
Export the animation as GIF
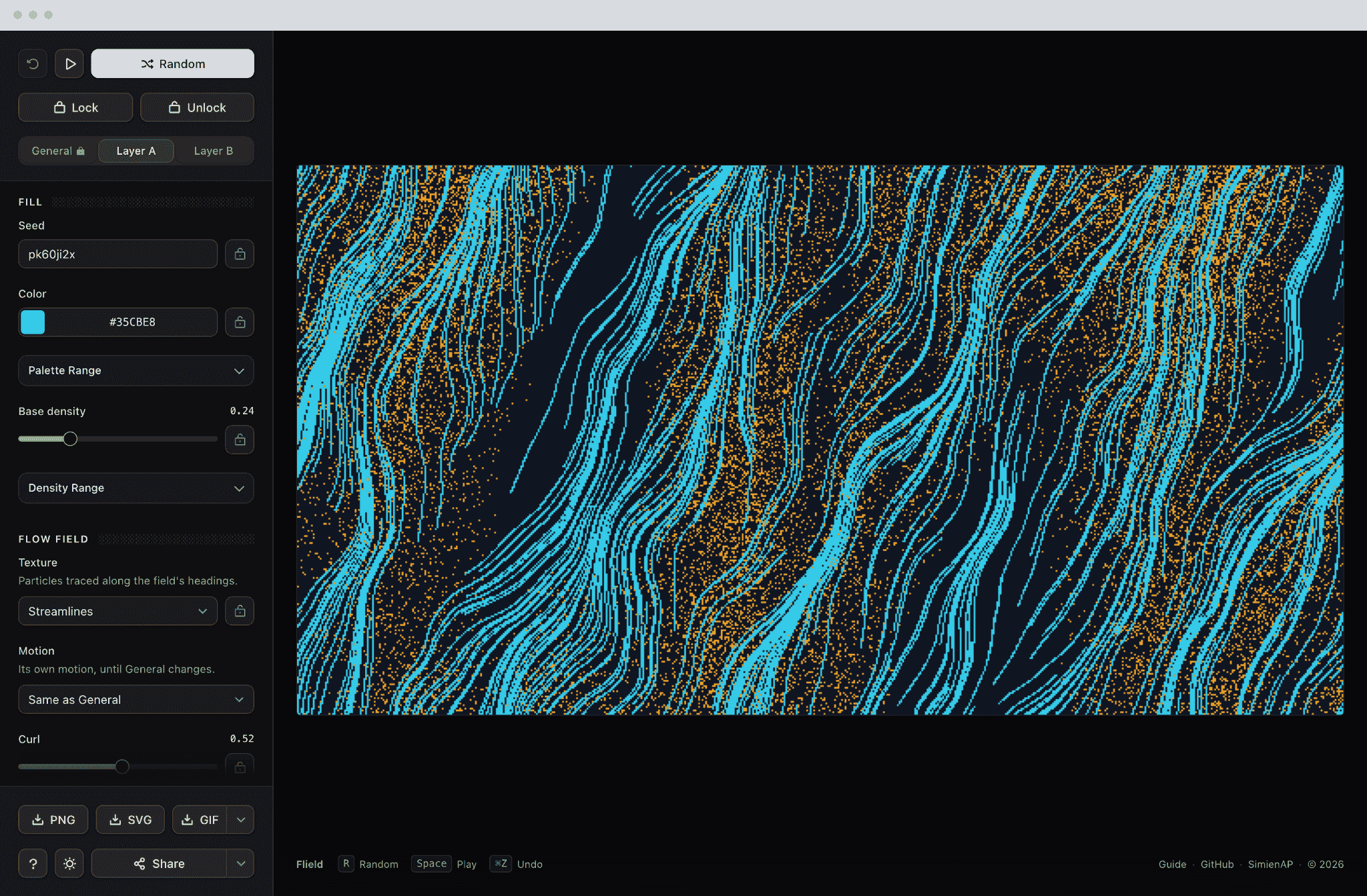point(200,820)
